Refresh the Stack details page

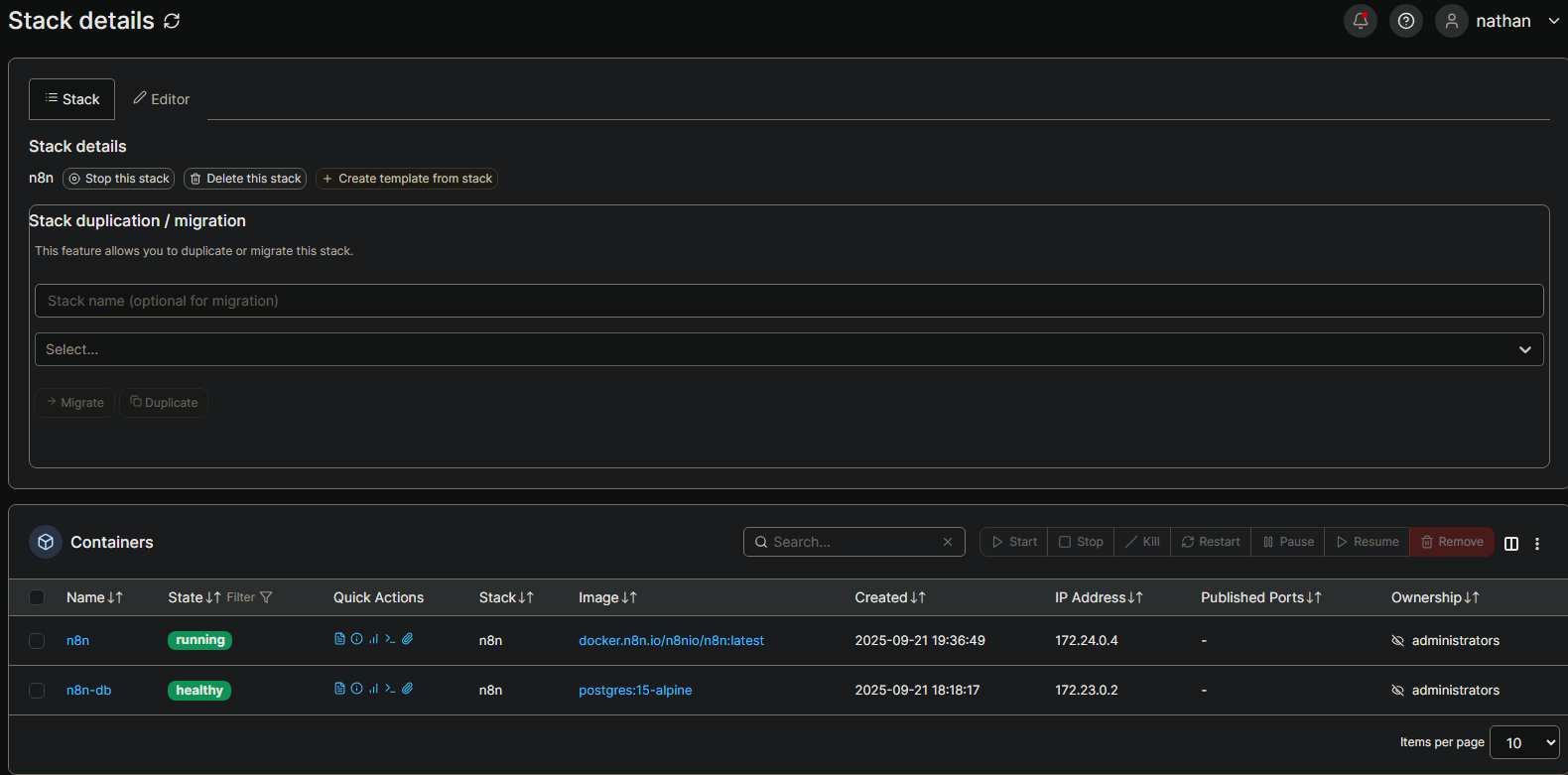[x=172, y=21]
